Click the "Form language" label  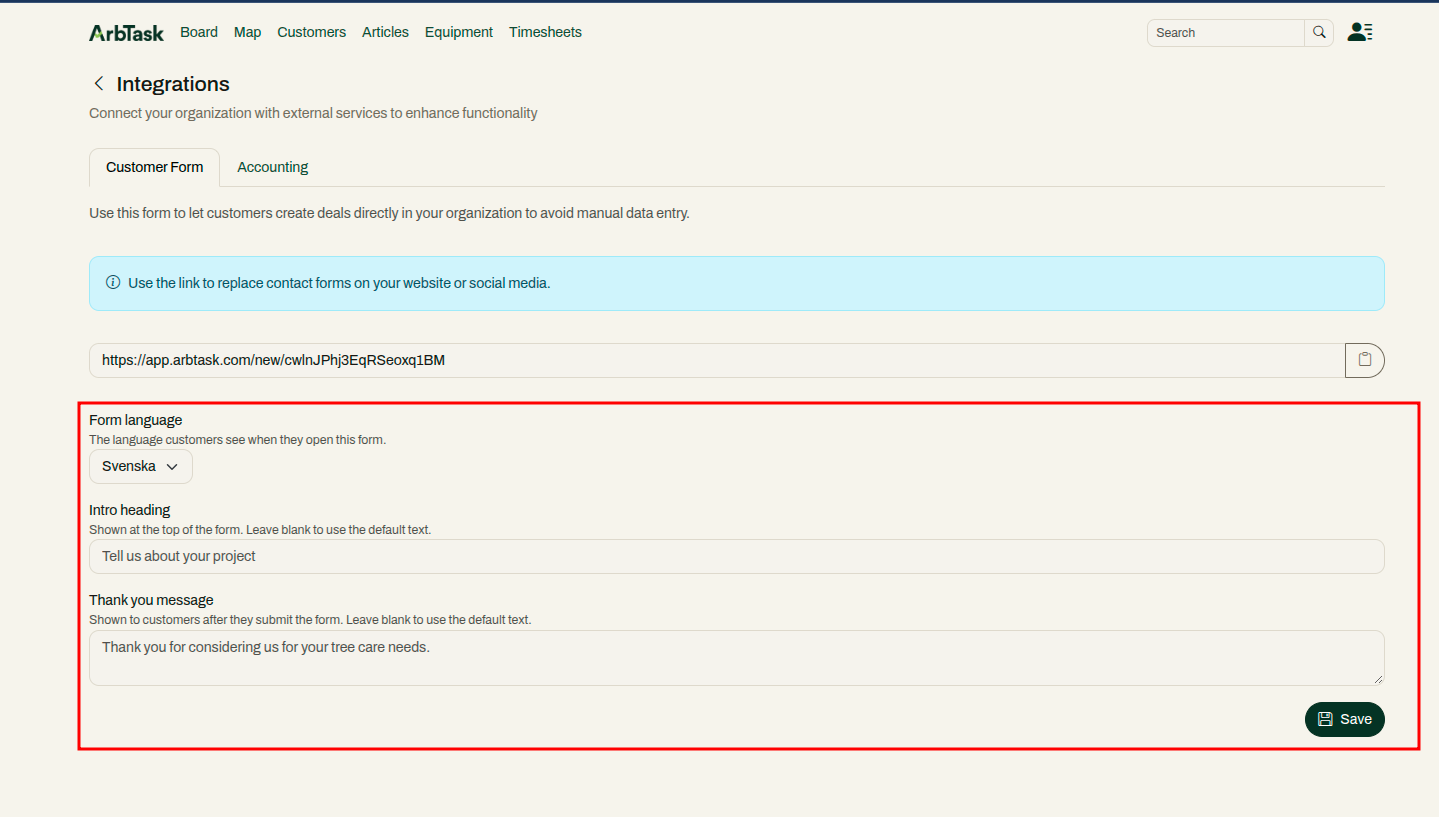[136, 420]
